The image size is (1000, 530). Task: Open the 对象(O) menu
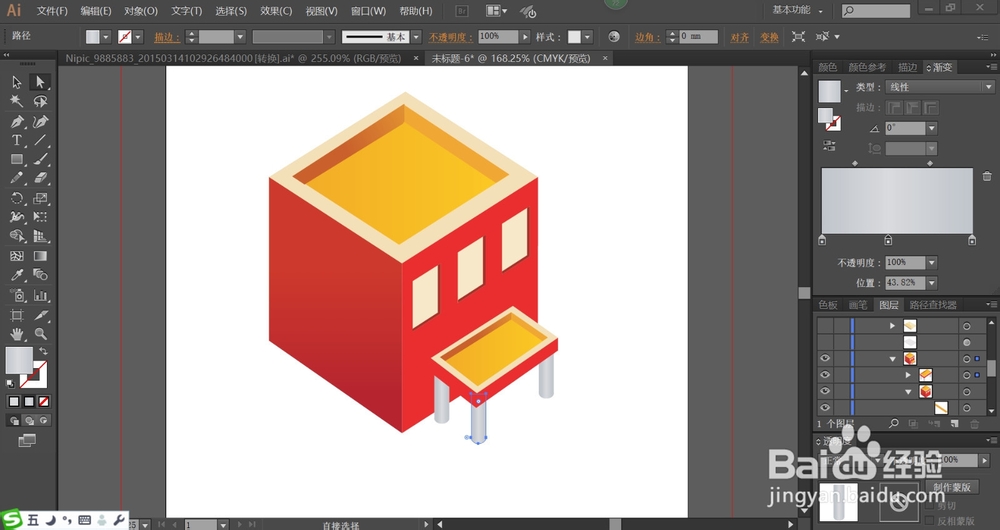pyautogui.click(x=140, y=11)
